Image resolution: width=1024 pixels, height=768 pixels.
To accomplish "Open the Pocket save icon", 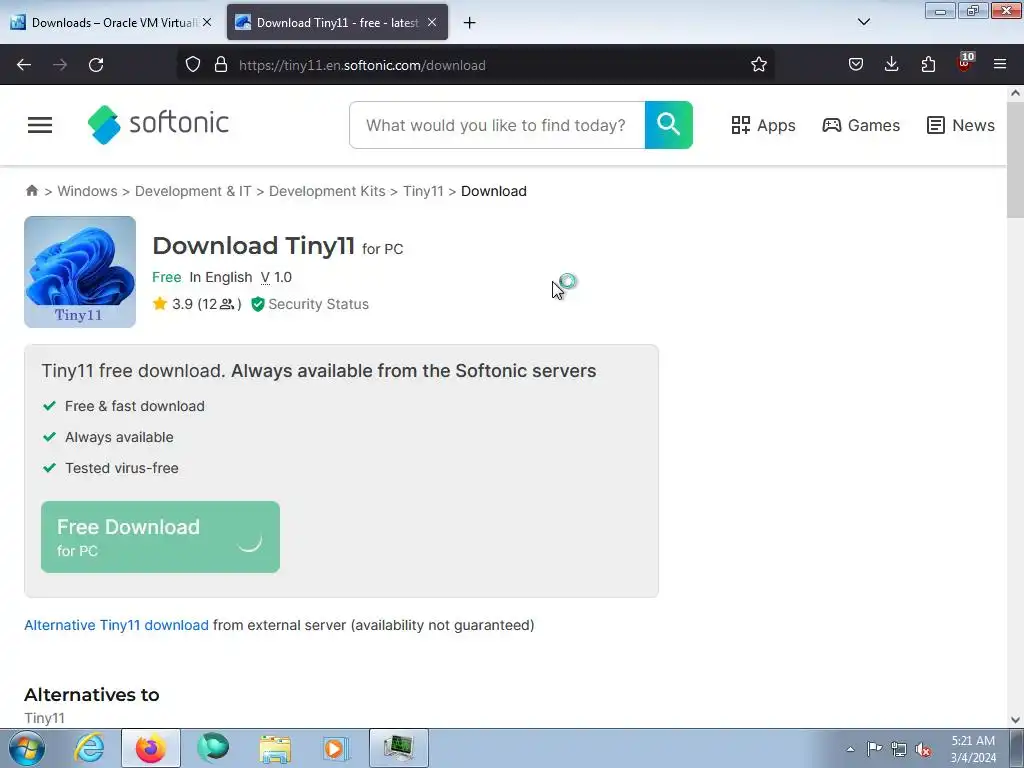I will (856, 65).
